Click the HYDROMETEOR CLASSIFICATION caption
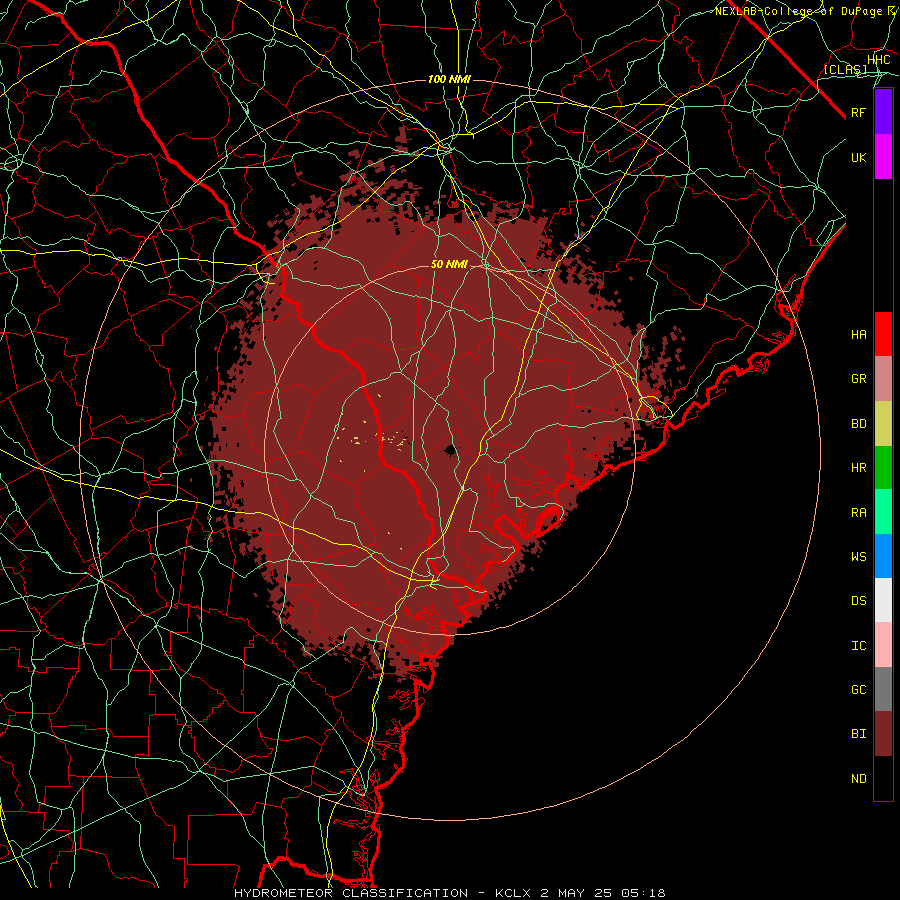The image size is (900, 900). point(351,893)
